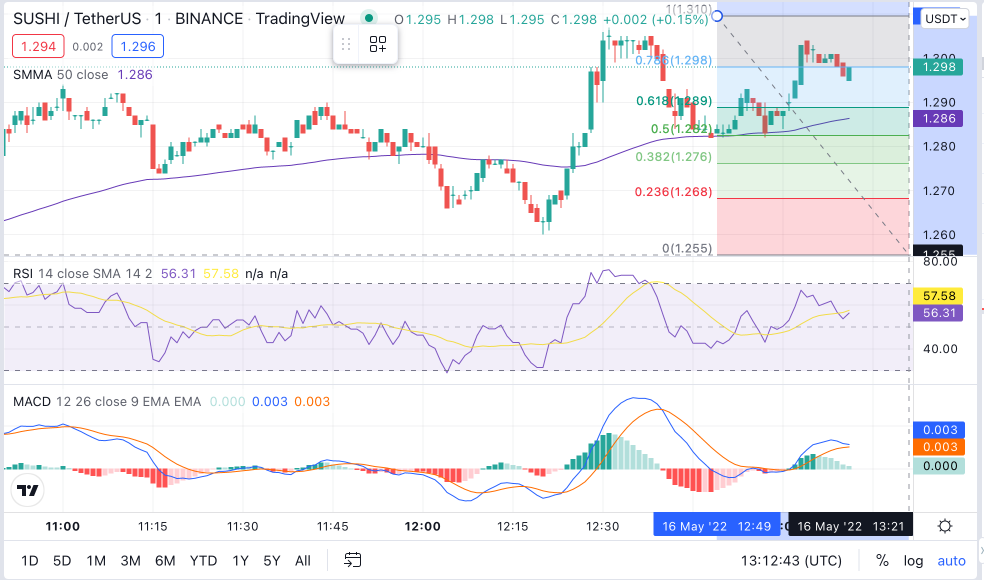
Task: Open chart settings gear icon
Action: click(x=944, y=526)
